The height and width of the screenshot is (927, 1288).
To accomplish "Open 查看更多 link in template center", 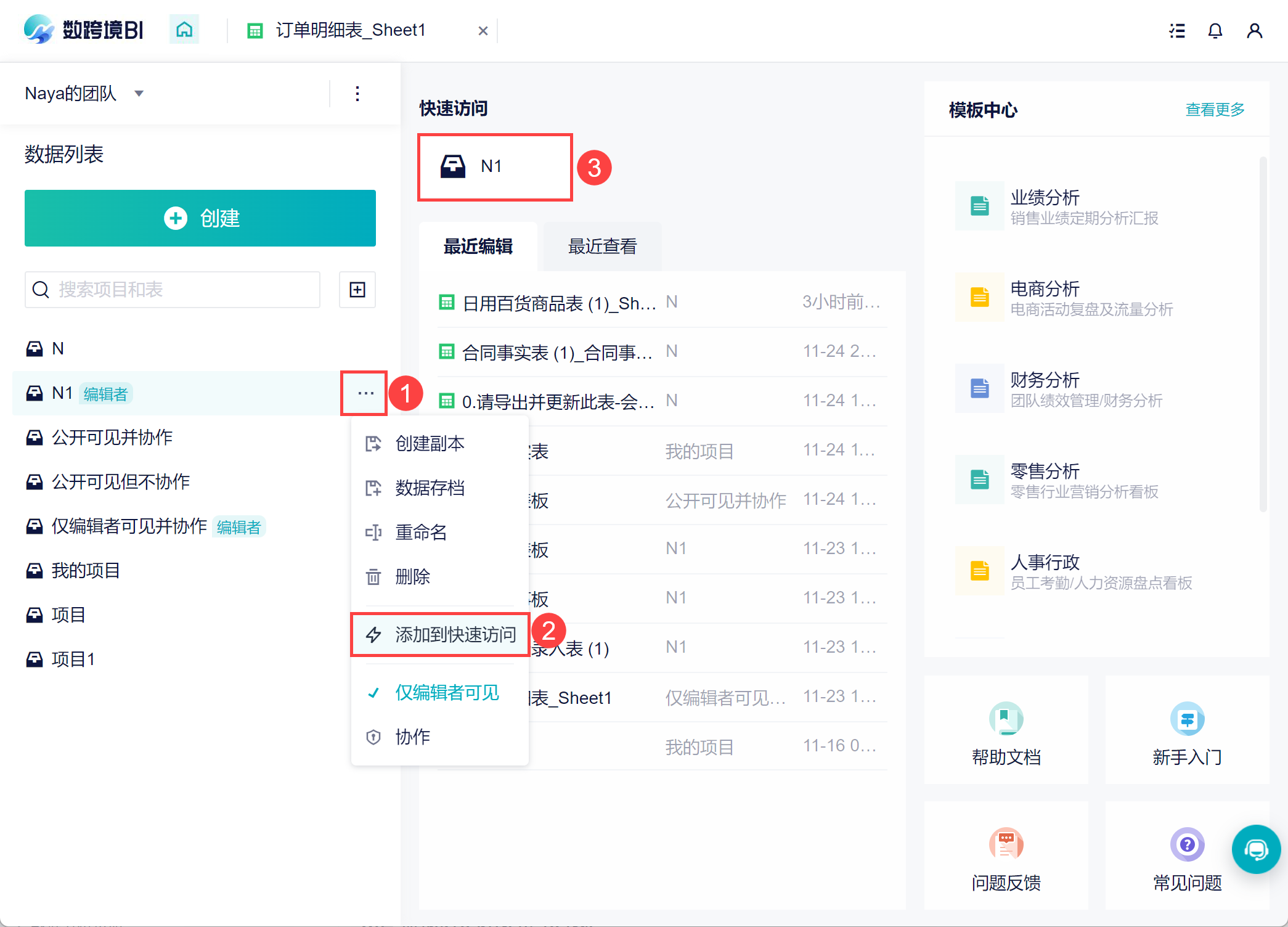I will point(1214,110).
